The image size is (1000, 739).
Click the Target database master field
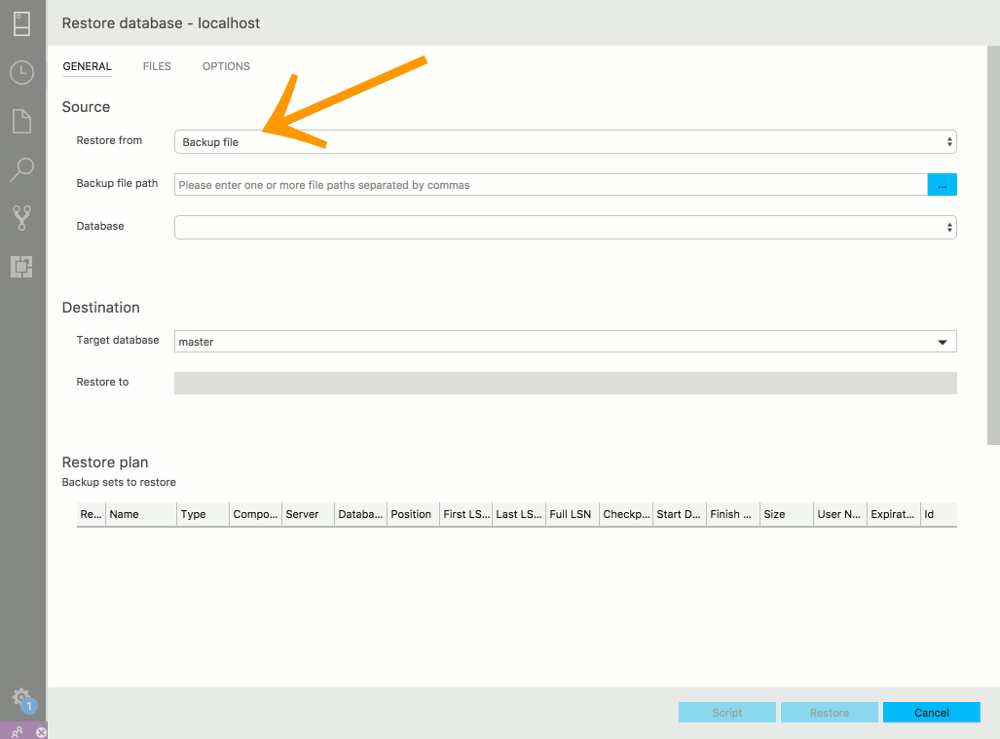[565, 342]
